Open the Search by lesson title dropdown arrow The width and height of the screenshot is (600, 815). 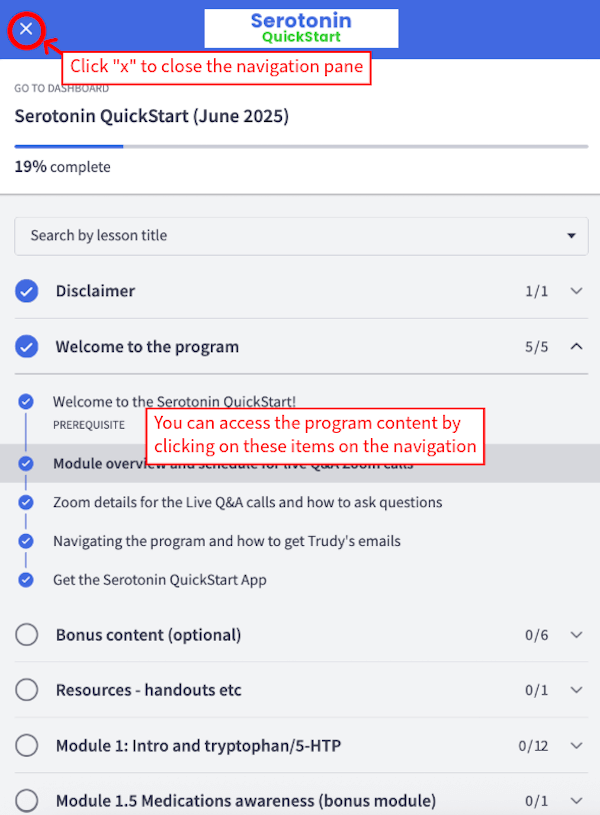click(571, 236)
